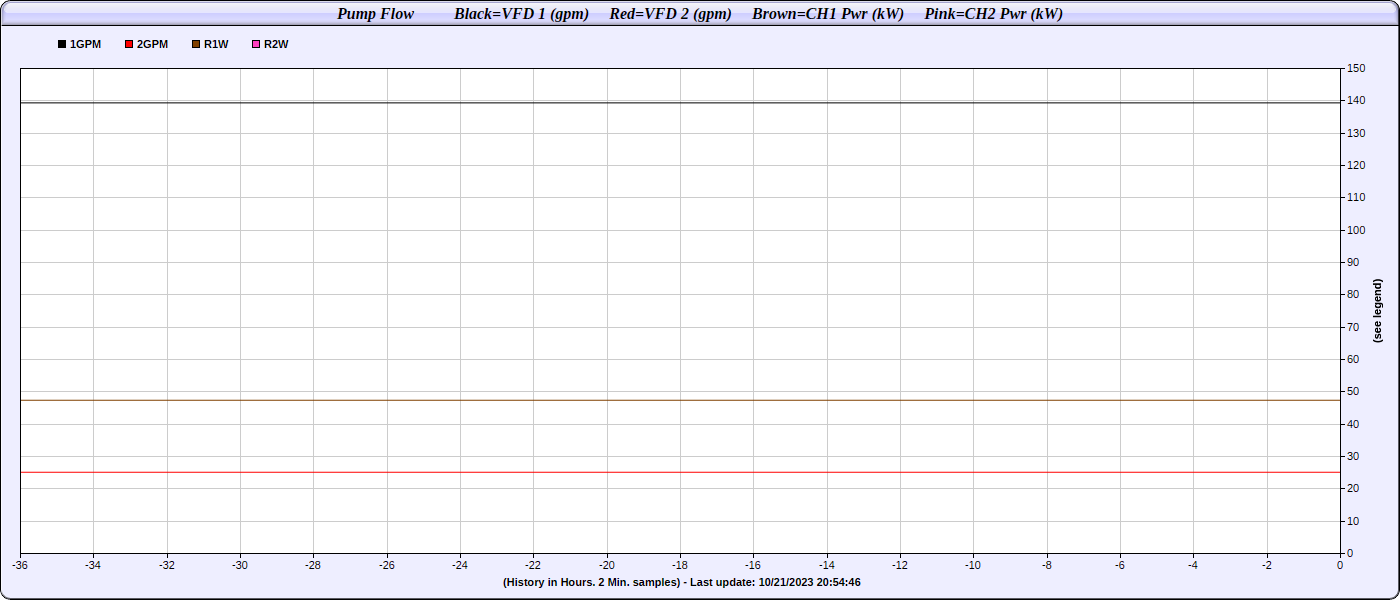The height and width of the screenshot is (600, 1400).
Task: Toggle the 2GPM series label in legend
Action: click(x=152, y=45)
